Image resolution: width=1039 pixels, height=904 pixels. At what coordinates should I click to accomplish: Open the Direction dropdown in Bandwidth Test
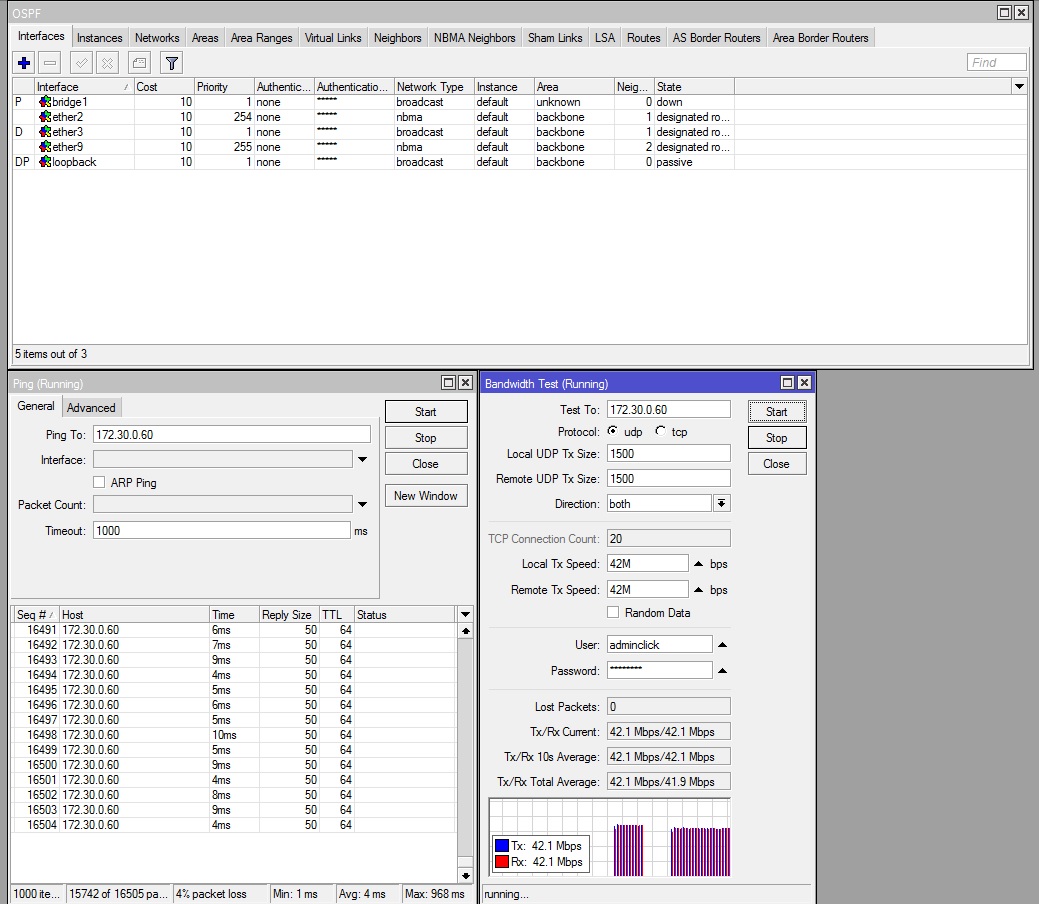(x=721, y=504)
